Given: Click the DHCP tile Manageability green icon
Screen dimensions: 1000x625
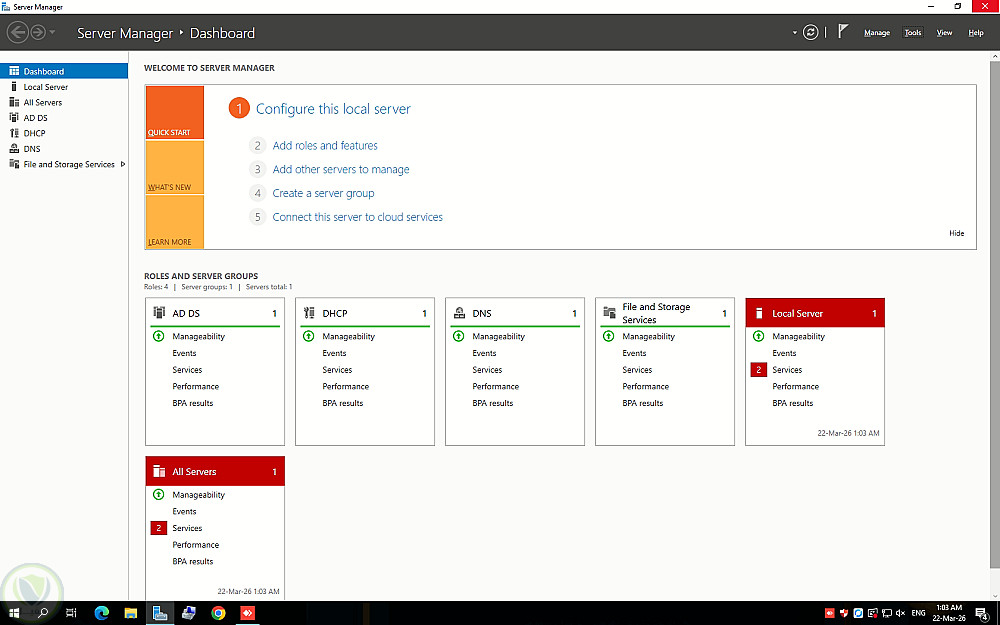Looking at the screenshot, I should (309, 335).
